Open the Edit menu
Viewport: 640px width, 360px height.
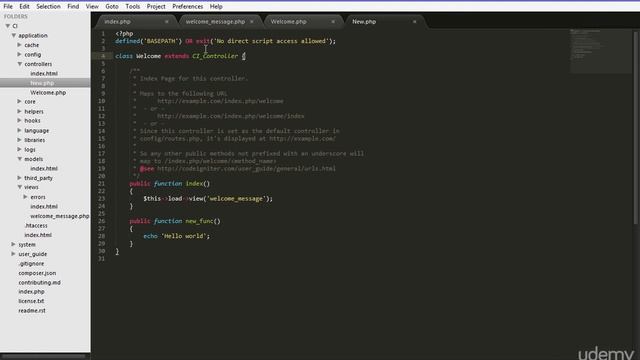(x=24, y=7)
